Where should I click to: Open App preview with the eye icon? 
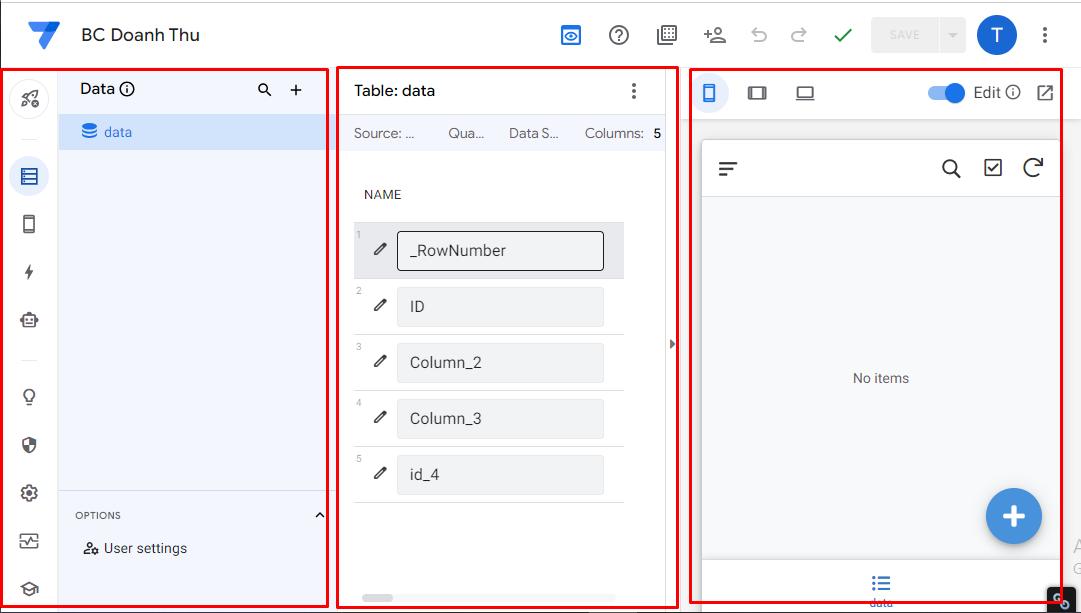tap(570, 34)
